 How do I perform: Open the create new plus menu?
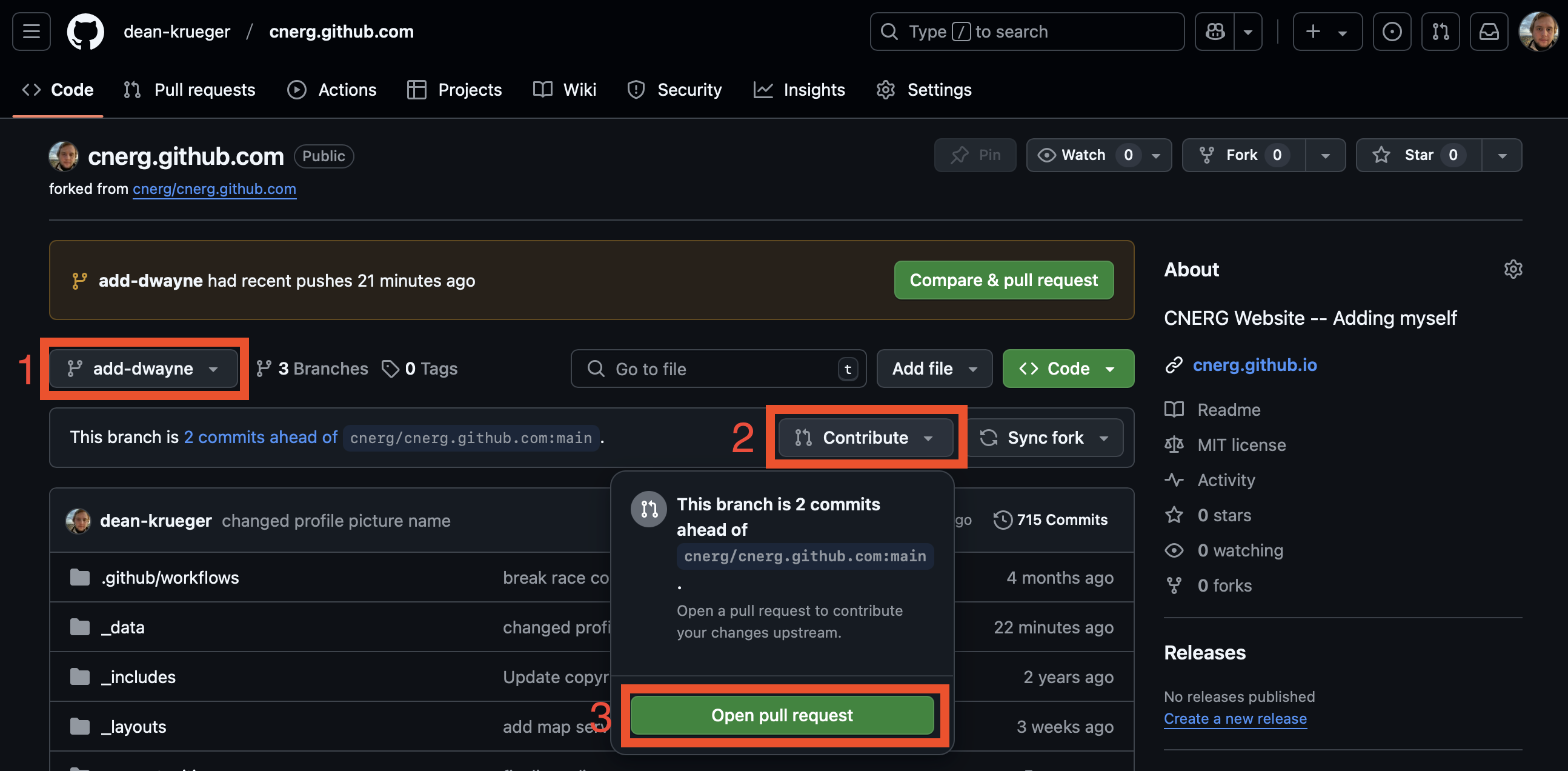pyautogui.click(x=1327, y=31)
